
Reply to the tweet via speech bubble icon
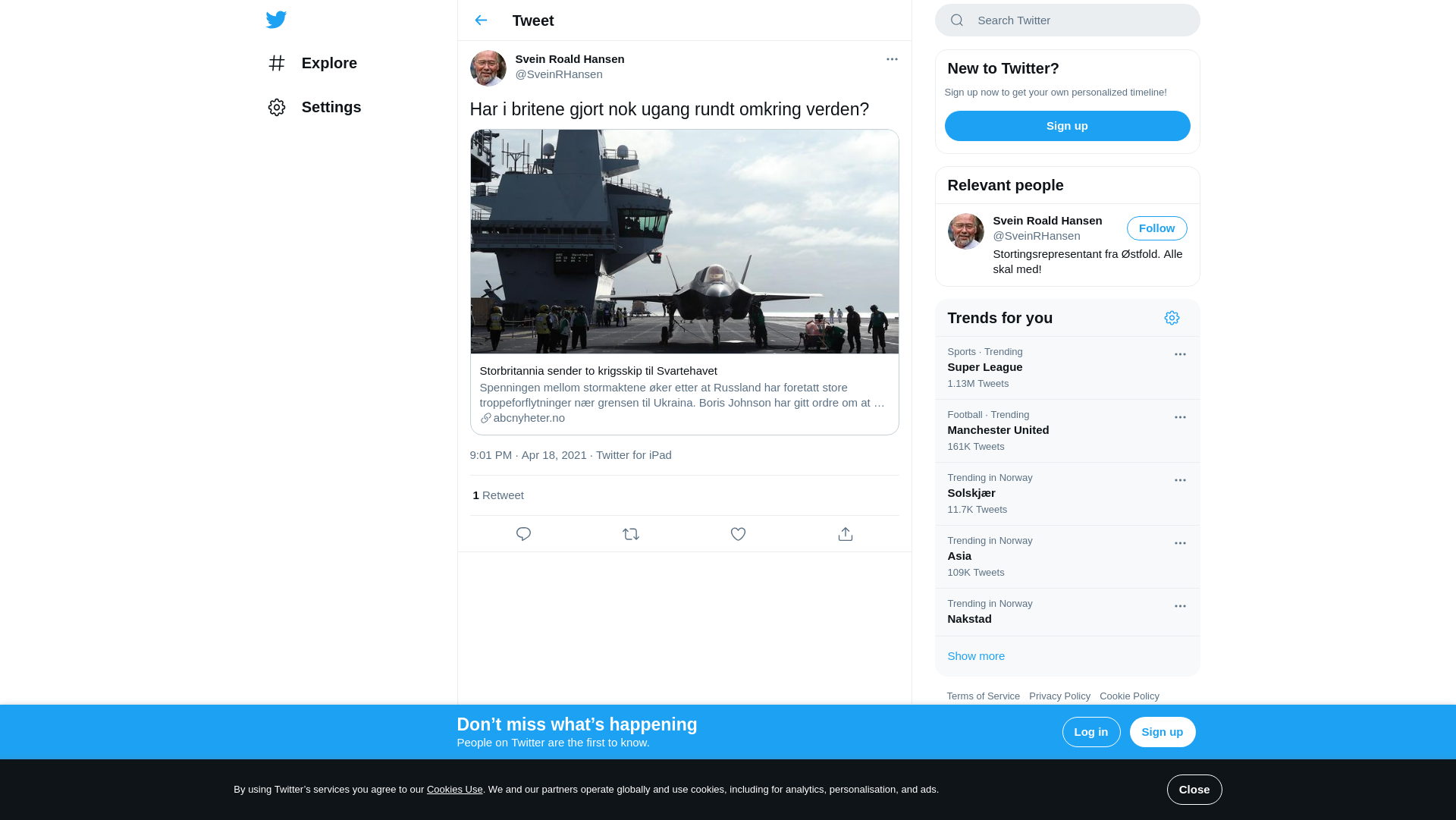(523, 534)
